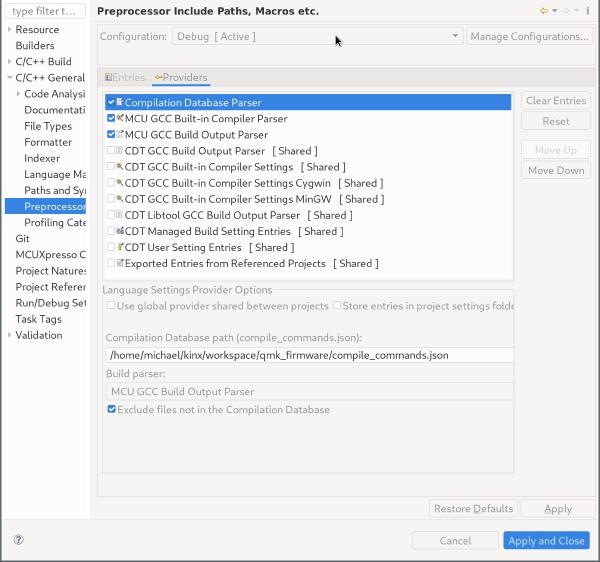Expand the Resource tree node
This screenshot has width=600, height=562.
pos(10,29)
